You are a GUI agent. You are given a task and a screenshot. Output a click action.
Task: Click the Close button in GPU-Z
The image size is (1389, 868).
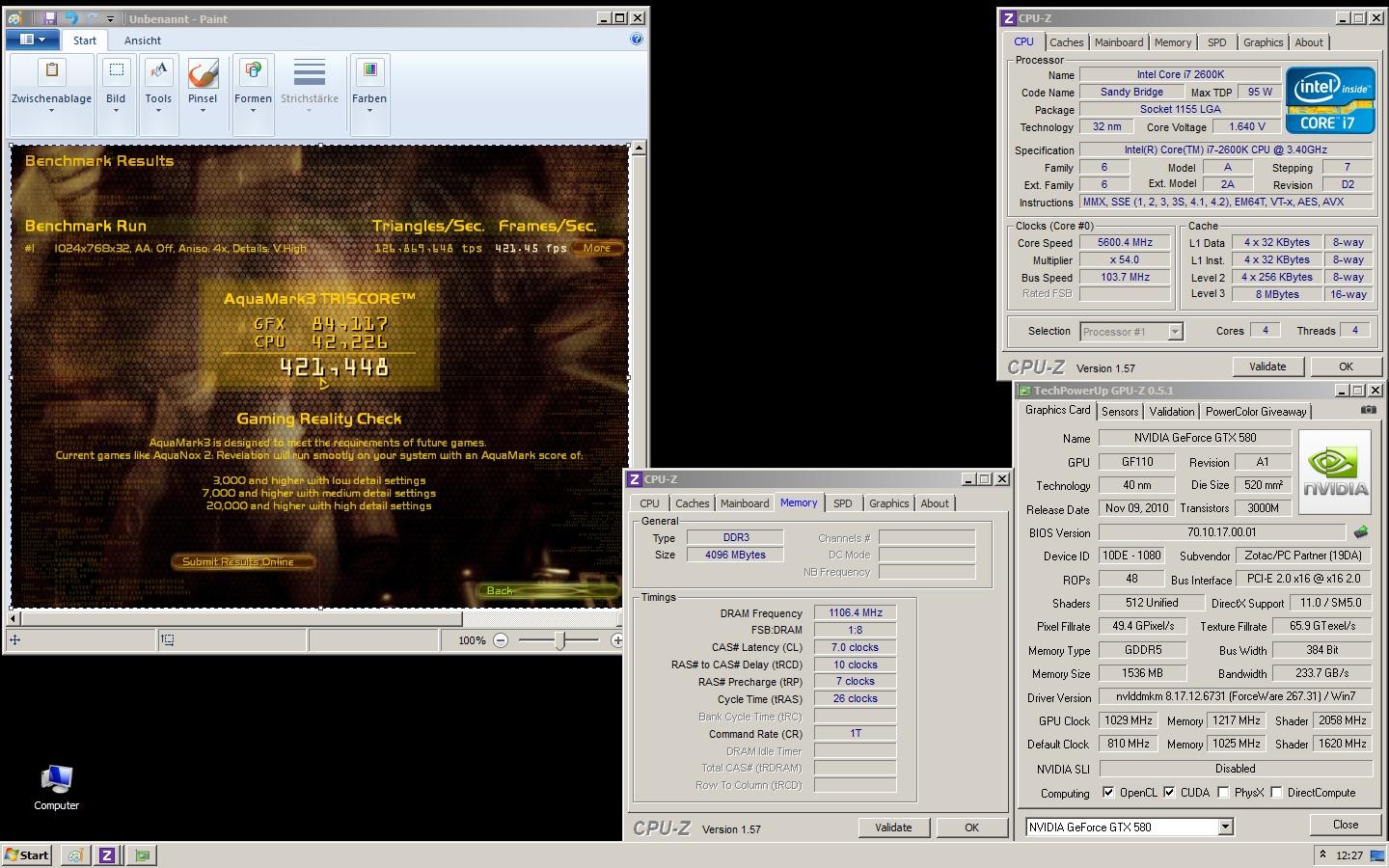tap(1346, 825)
